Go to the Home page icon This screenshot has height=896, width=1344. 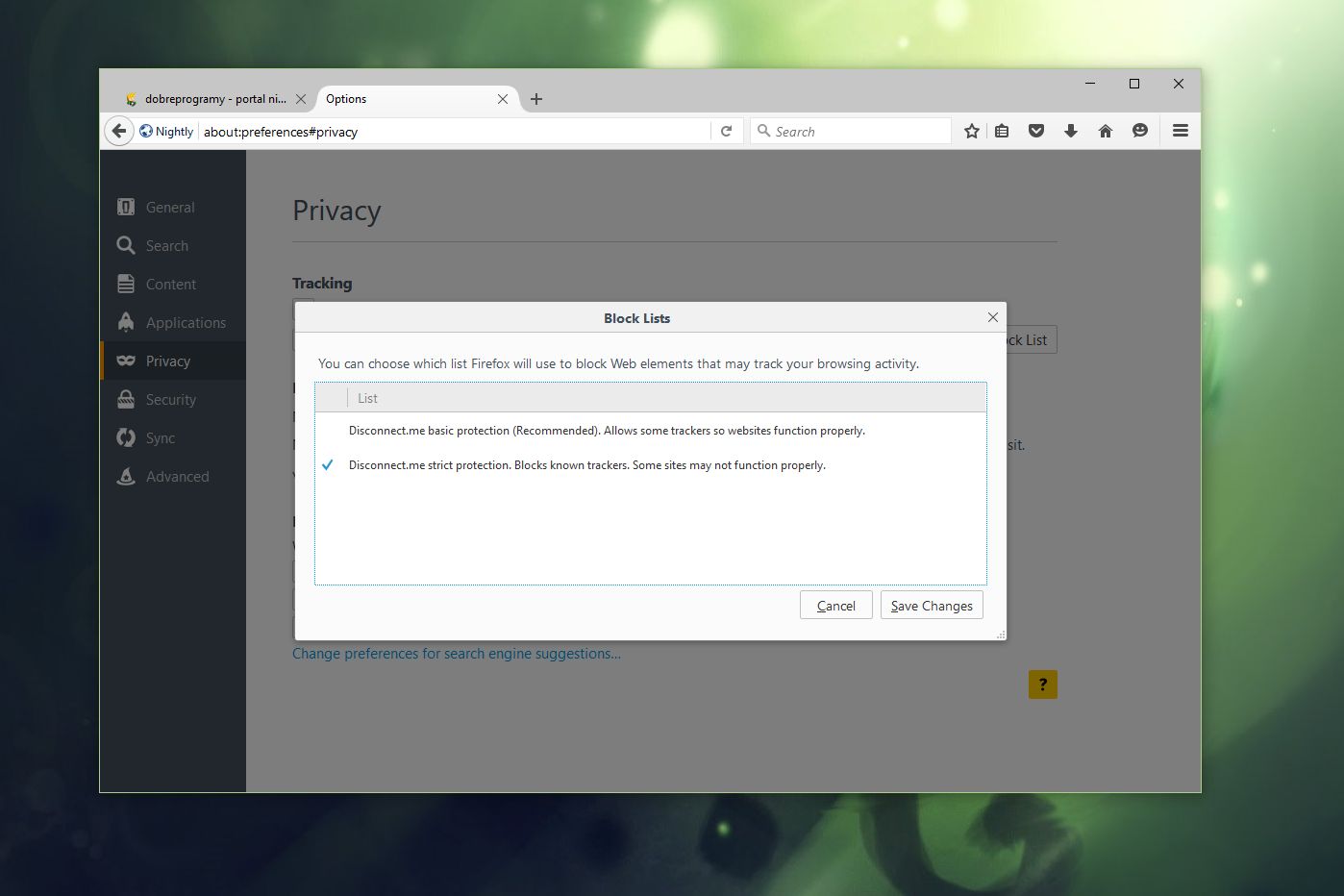tap(1106, 131)
